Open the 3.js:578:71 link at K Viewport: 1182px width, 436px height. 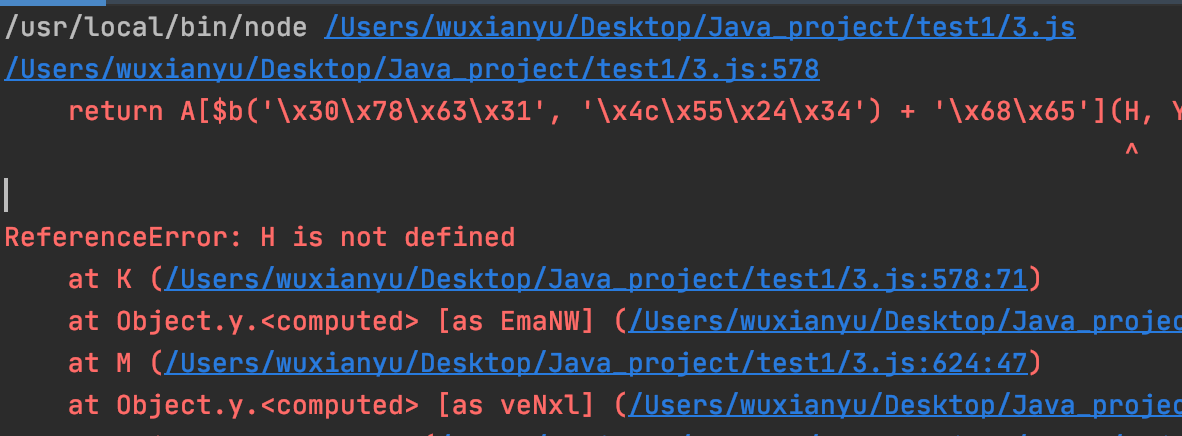point(596,280)
